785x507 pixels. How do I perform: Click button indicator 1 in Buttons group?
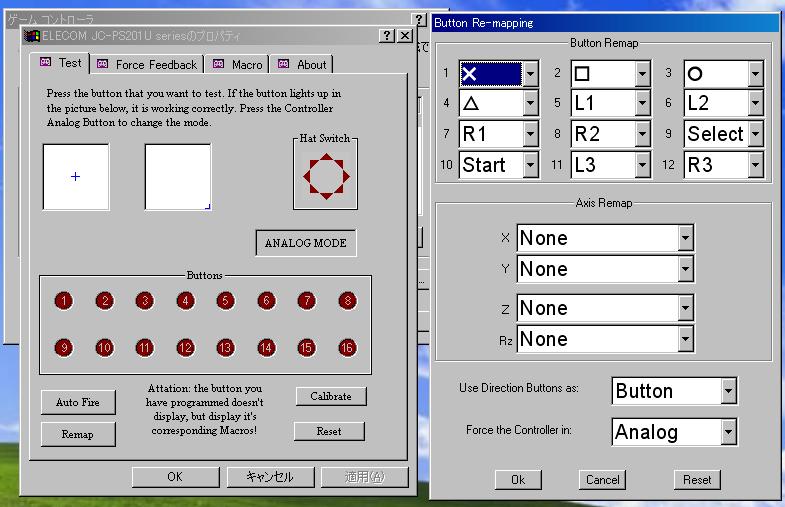tap(64, 301)
